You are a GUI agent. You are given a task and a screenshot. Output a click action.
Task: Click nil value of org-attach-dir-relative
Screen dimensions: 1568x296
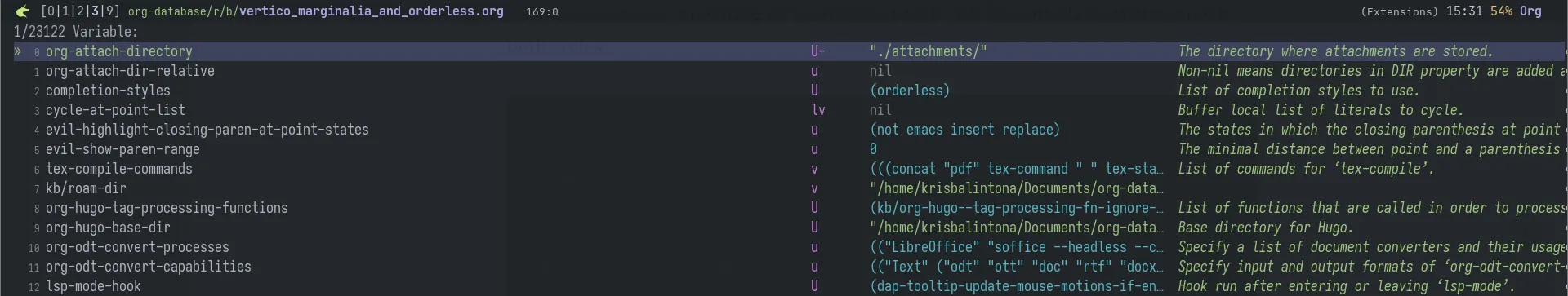[880, 71]
